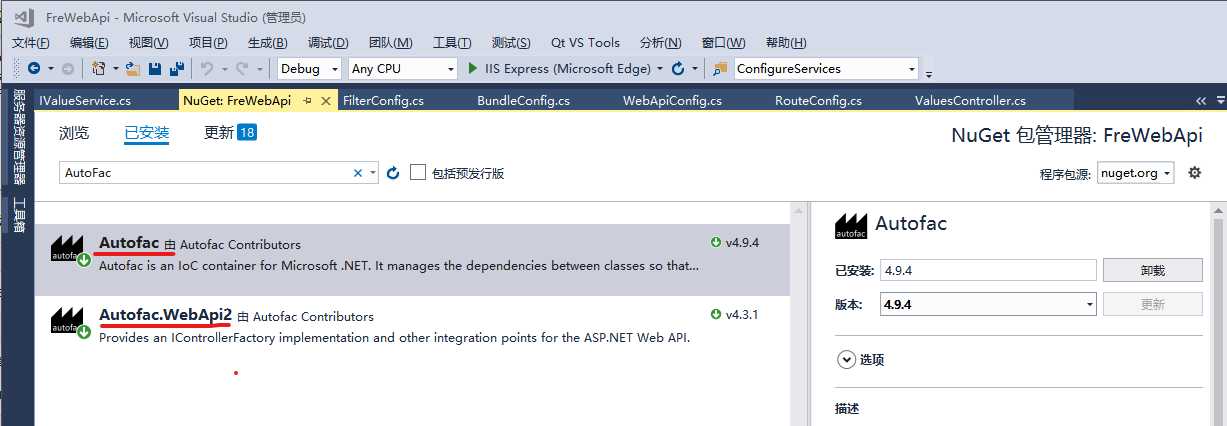The height and width of the screenshot is (426, 1227).
Task: Open the document tabs overflow dropdown
Action: pyautogui.click(x=1220, y=101)
